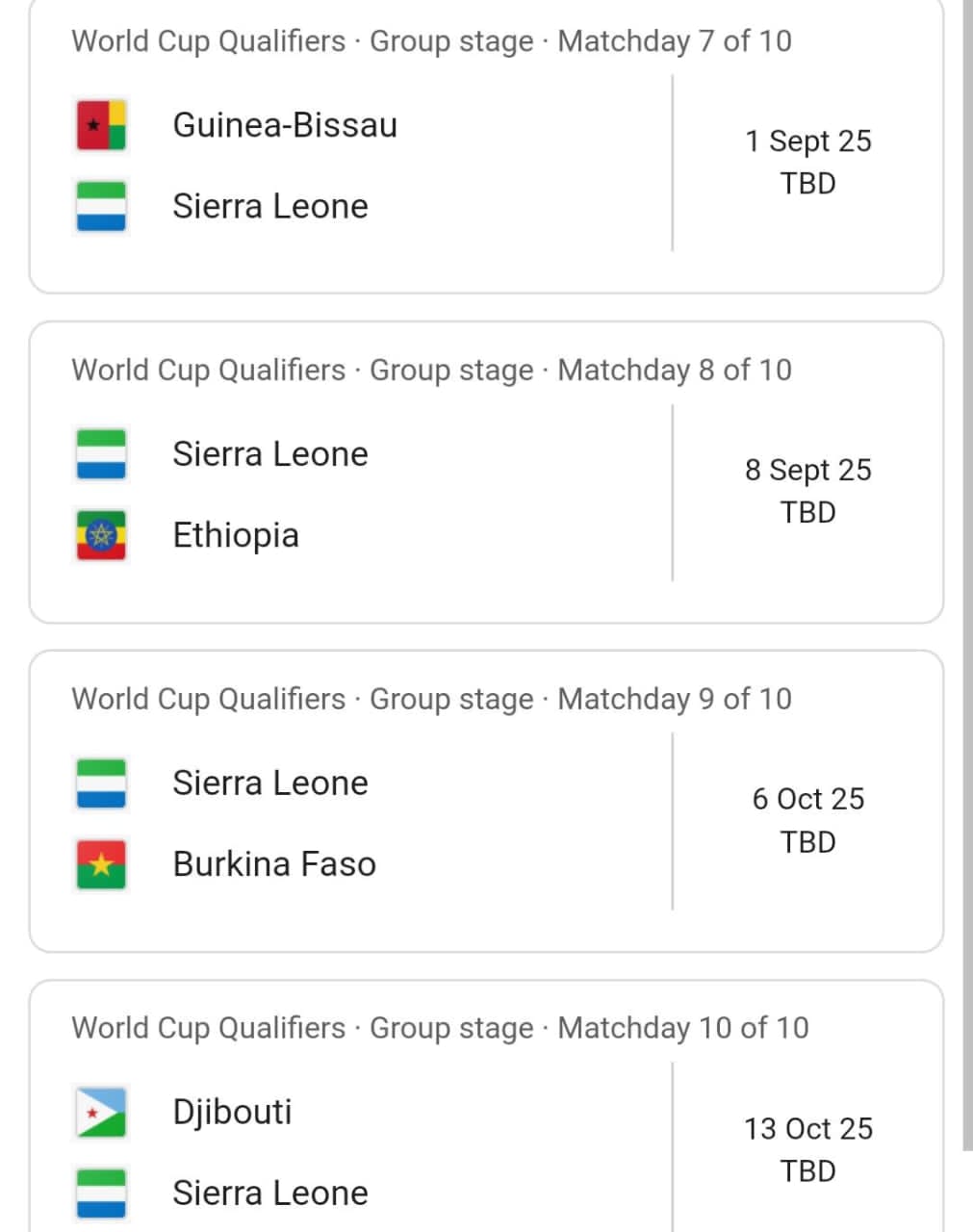Image resolution: width=973 pixels, height=1232 pixels.
Task: Open Matchday 7 of 10 header
Action: (431, 41)
